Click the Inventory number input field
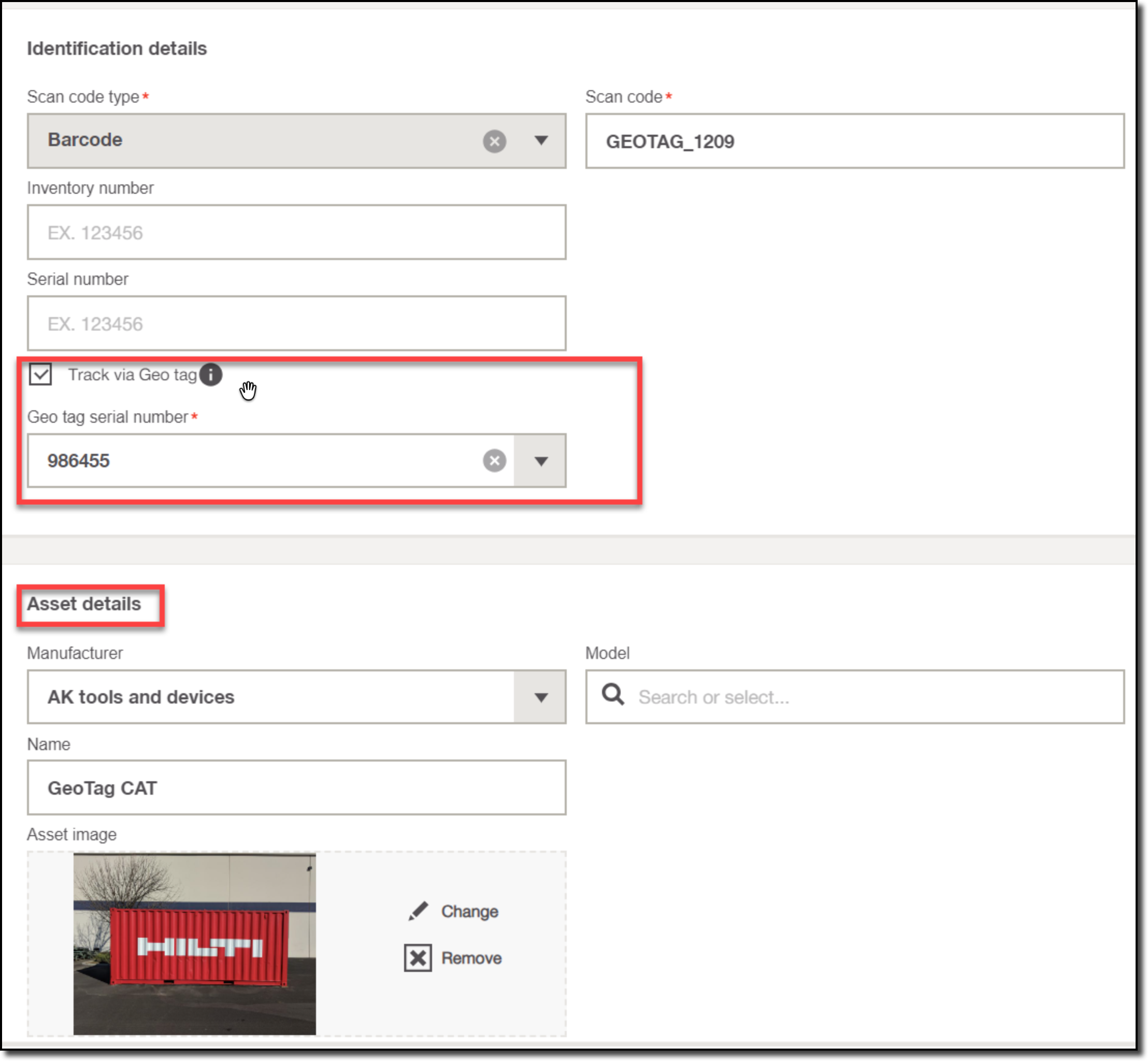The height and width of the screenshot is (1061, 1148). (296, 233)
